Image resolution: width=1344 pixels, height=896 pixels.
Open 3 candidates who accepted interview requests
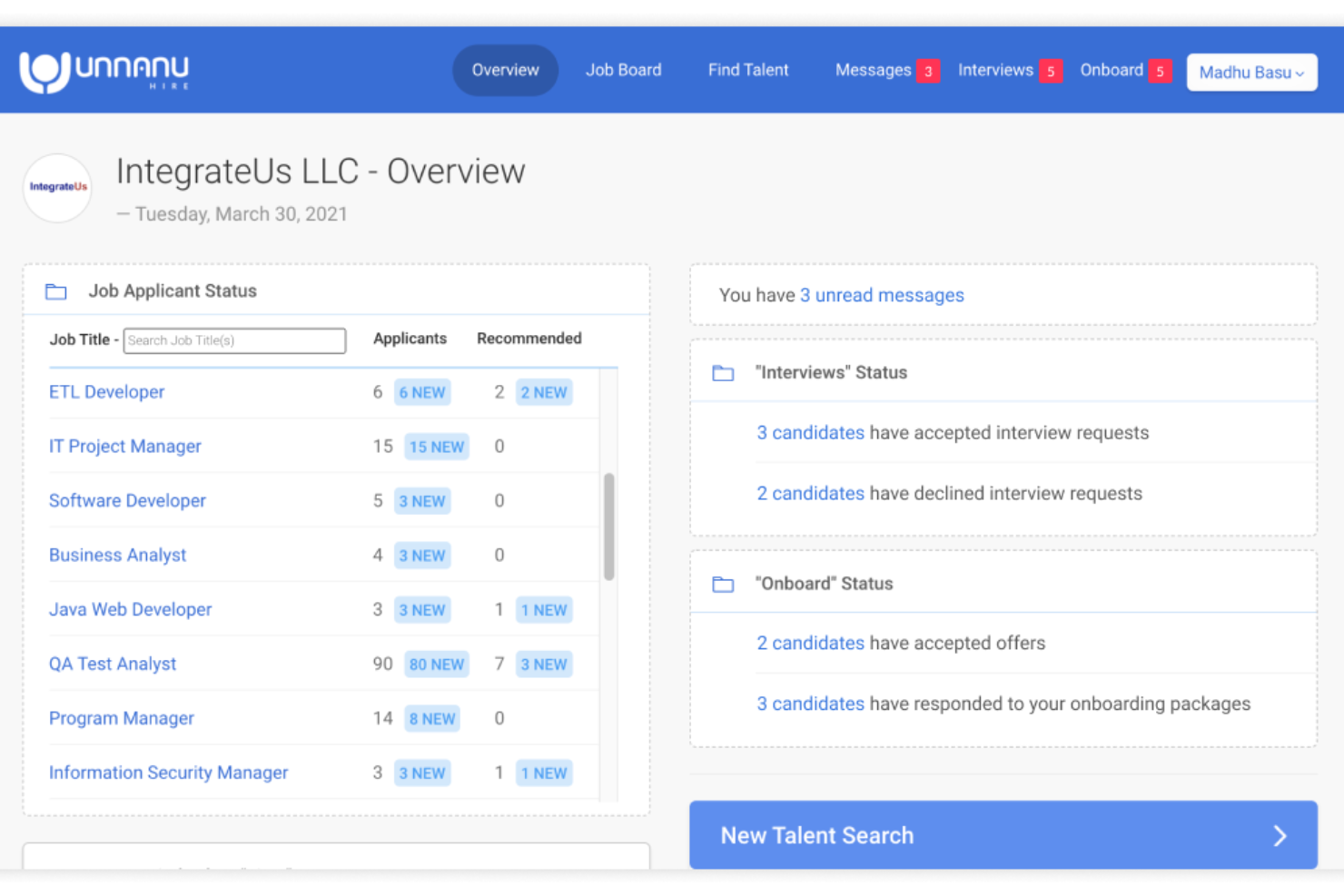pyautogui.click(x=810, y=434)
